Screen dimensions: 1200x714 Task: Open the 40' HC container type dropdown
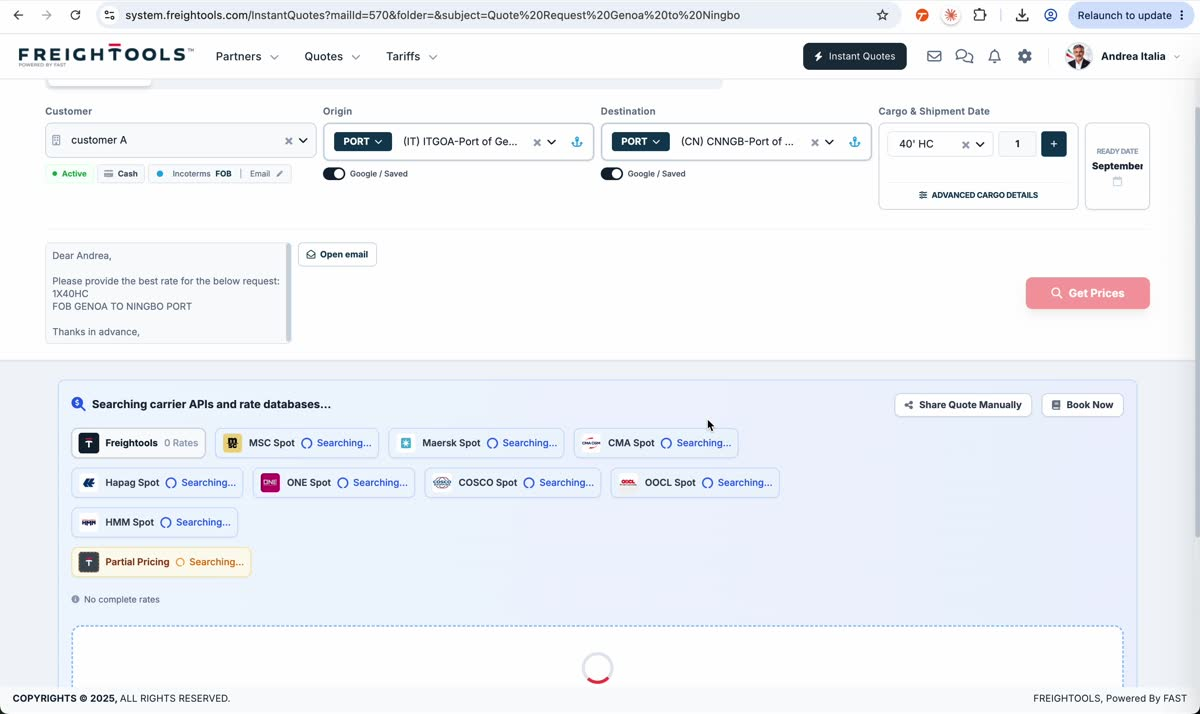coord(980,144)
